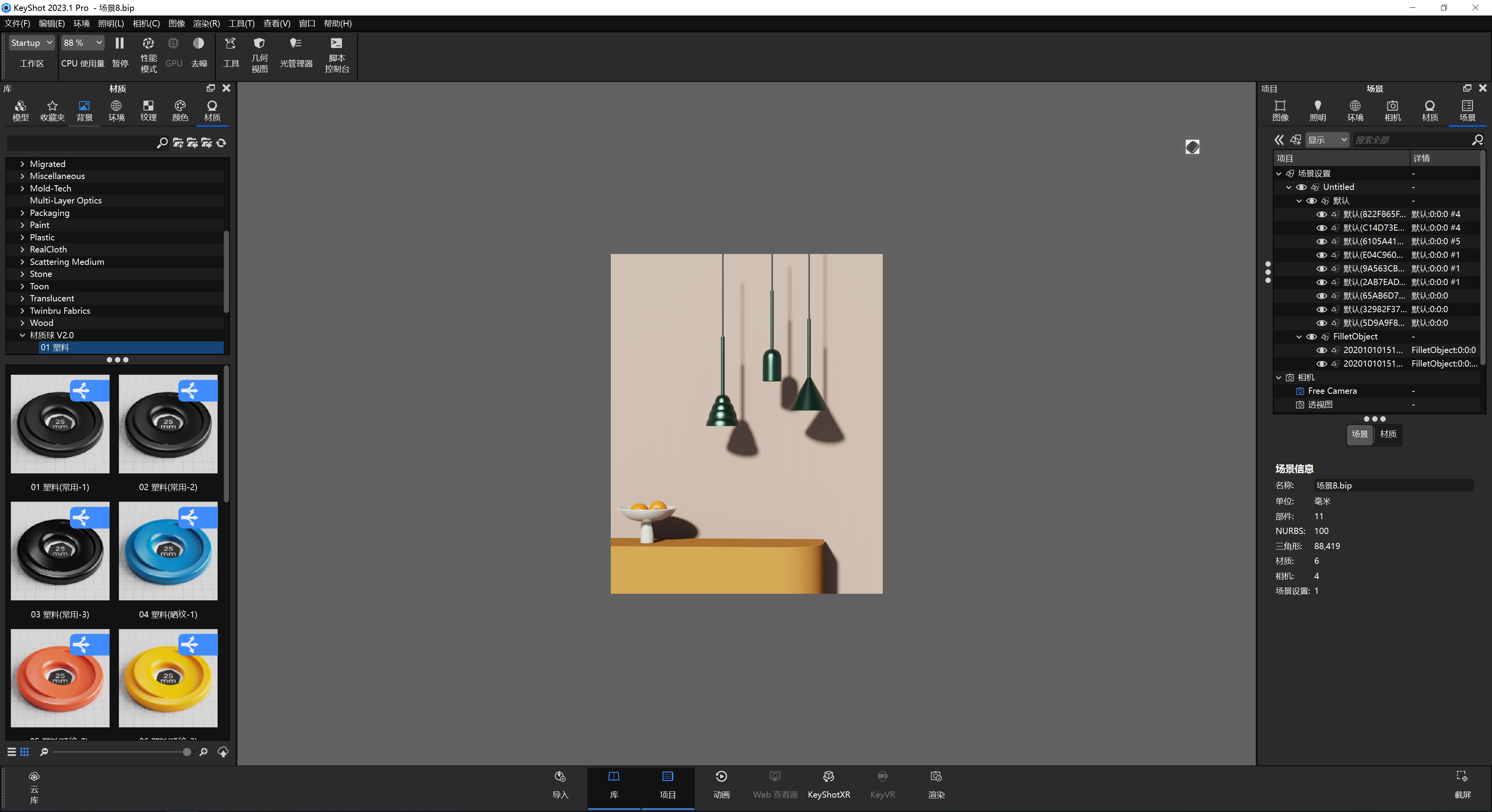Open the Animation (动画) panel icon

(721, 784)
